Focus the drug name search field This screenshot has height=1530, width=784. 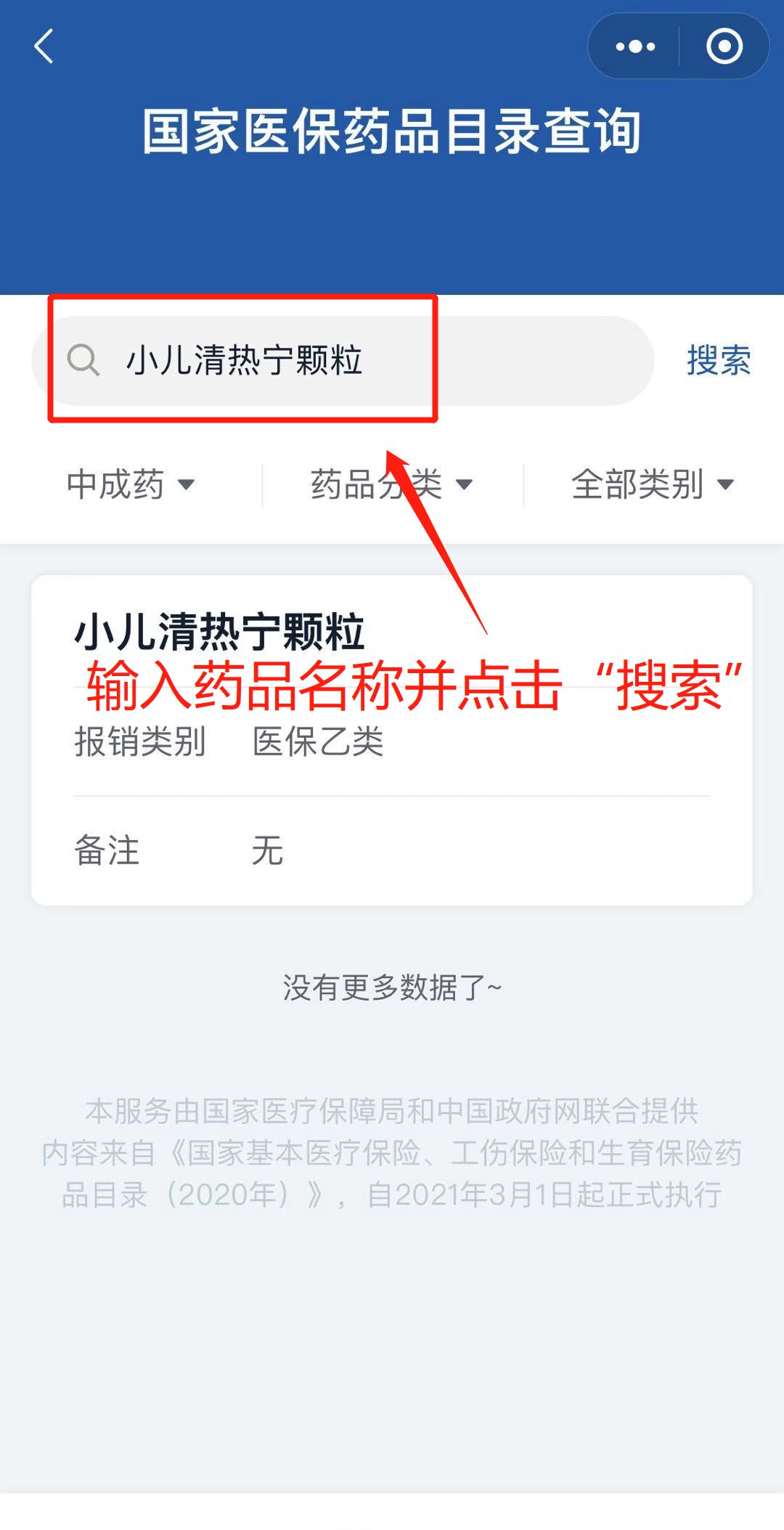[343, 360]
